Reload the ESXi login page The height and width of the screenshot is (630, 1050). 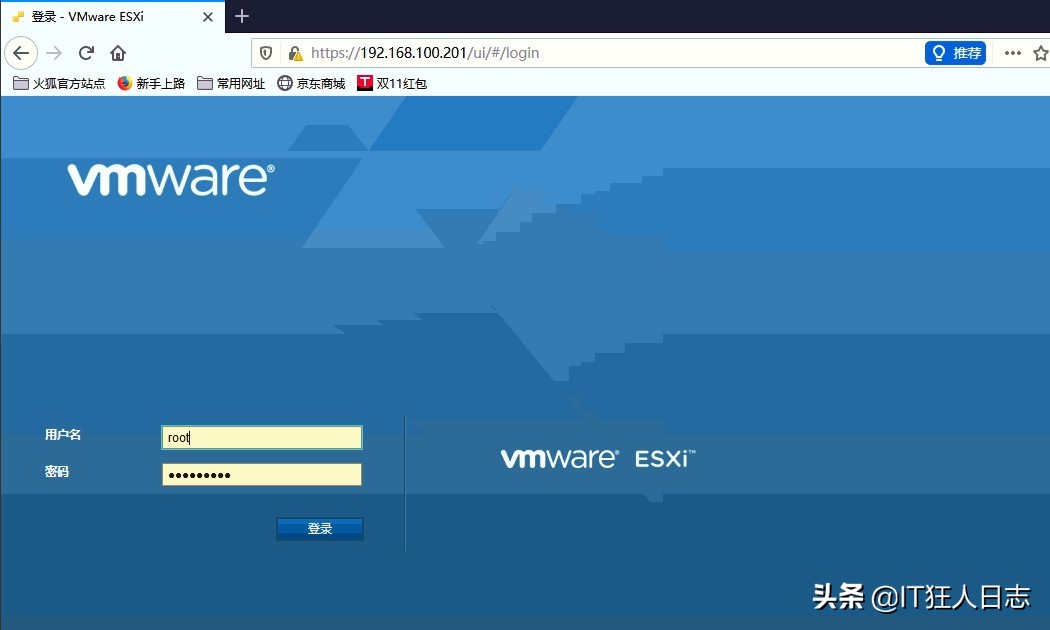85,53
